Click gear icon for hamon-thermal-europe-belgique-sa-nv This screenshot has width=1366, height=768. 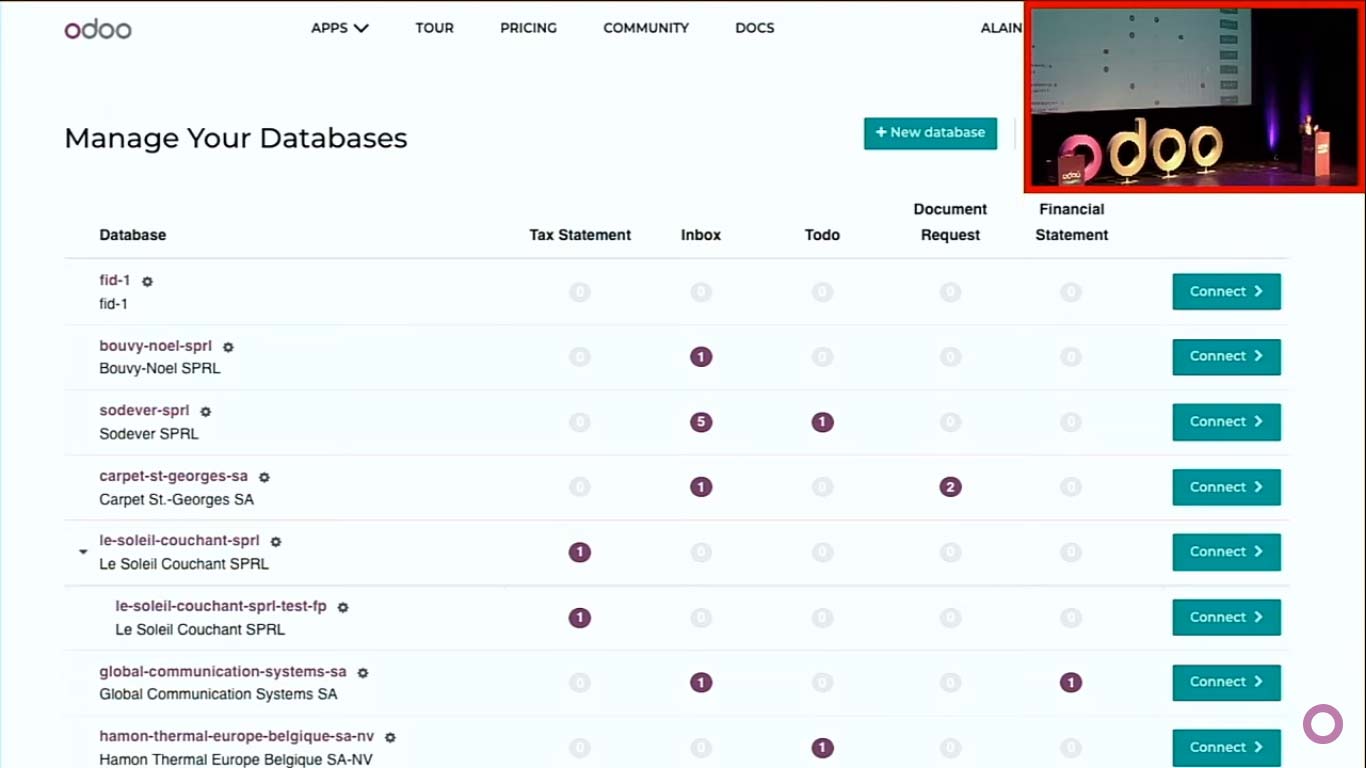[391, 738]
